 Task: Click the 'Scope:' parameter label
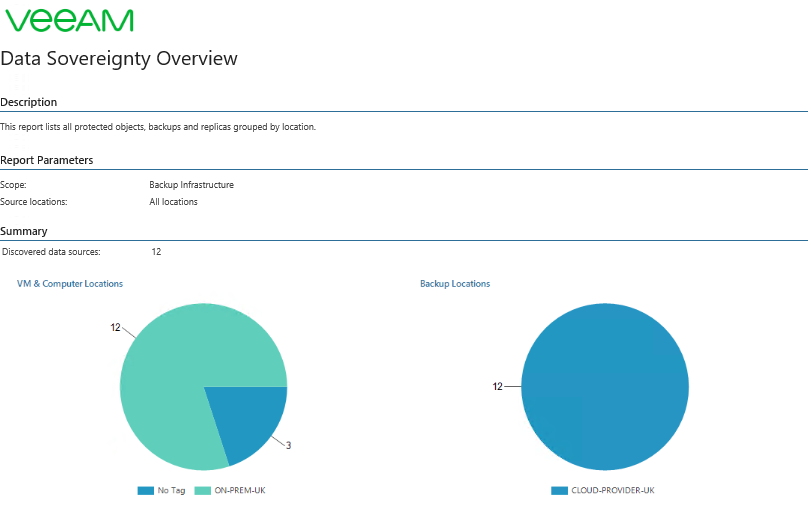click(x=13, y=185)
